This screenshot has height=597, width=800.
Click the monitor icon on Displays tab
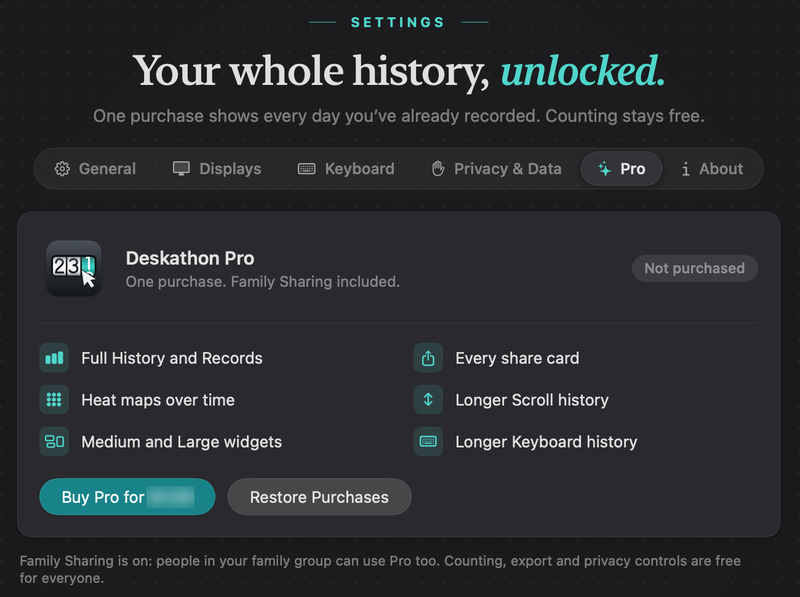[x=181, y=169]
